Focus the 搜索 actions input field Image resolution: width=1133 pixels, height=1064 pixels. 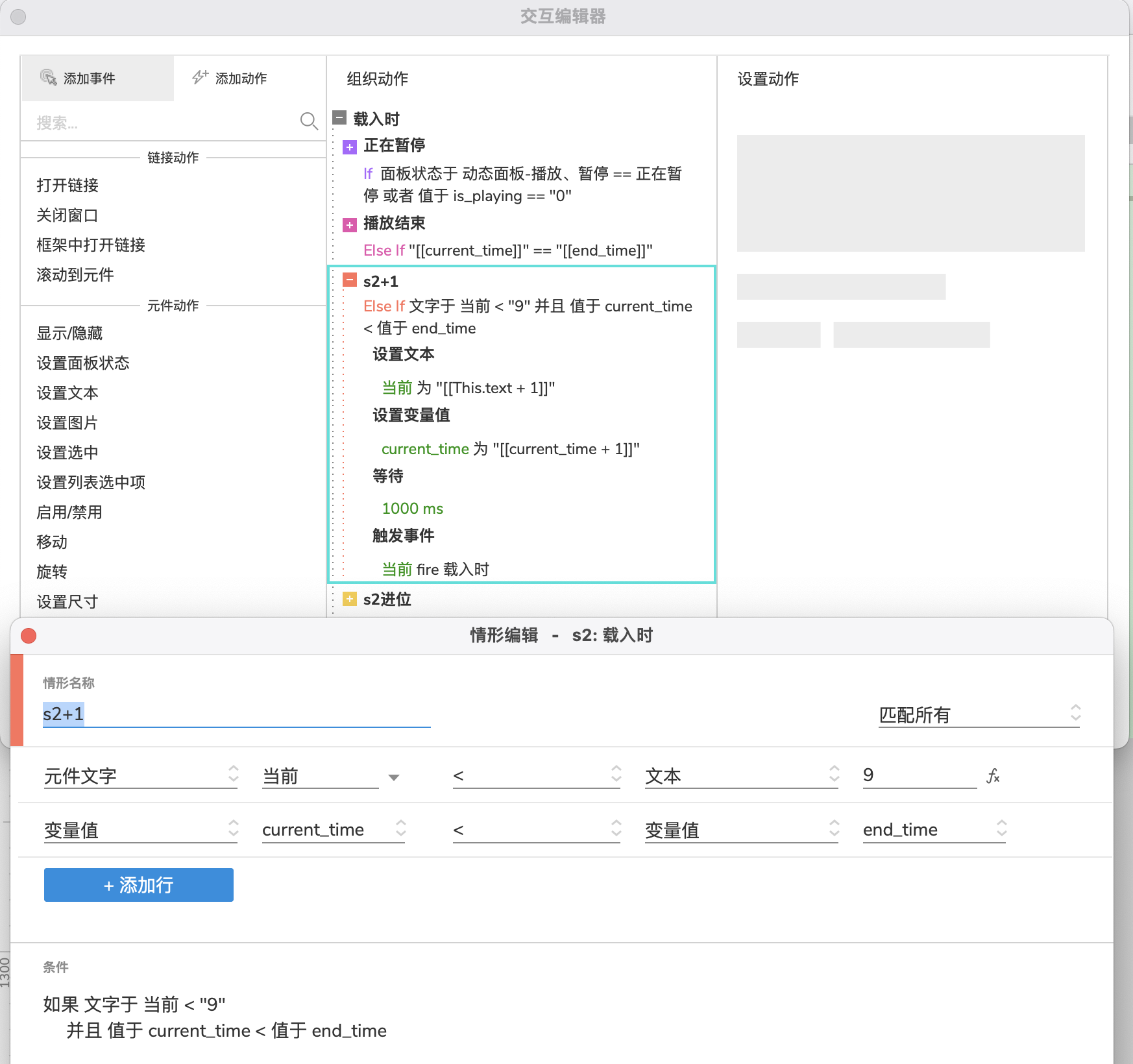[165, 122]
